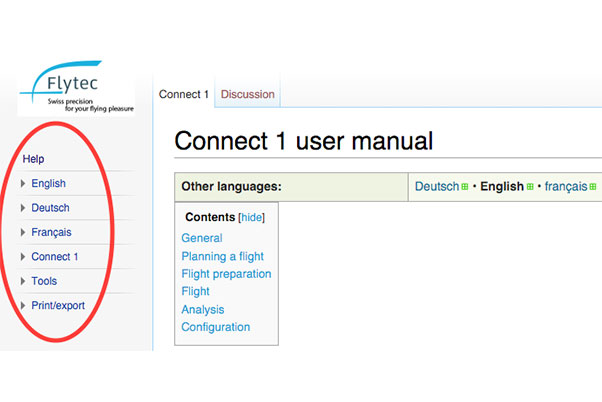Jump to Analysis section
Screen dimensions: 602x402
click(x=203, y=309)
